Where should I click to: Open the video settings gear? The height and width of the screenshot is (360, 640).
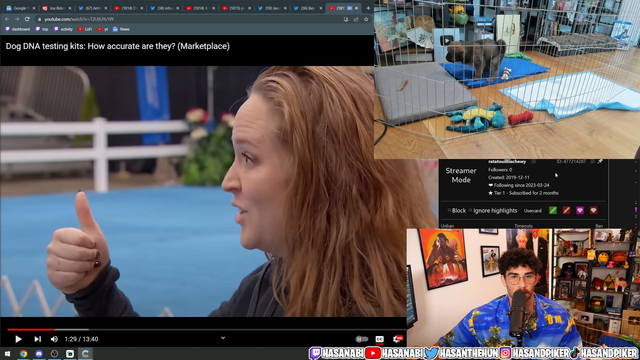coord(397,339)
